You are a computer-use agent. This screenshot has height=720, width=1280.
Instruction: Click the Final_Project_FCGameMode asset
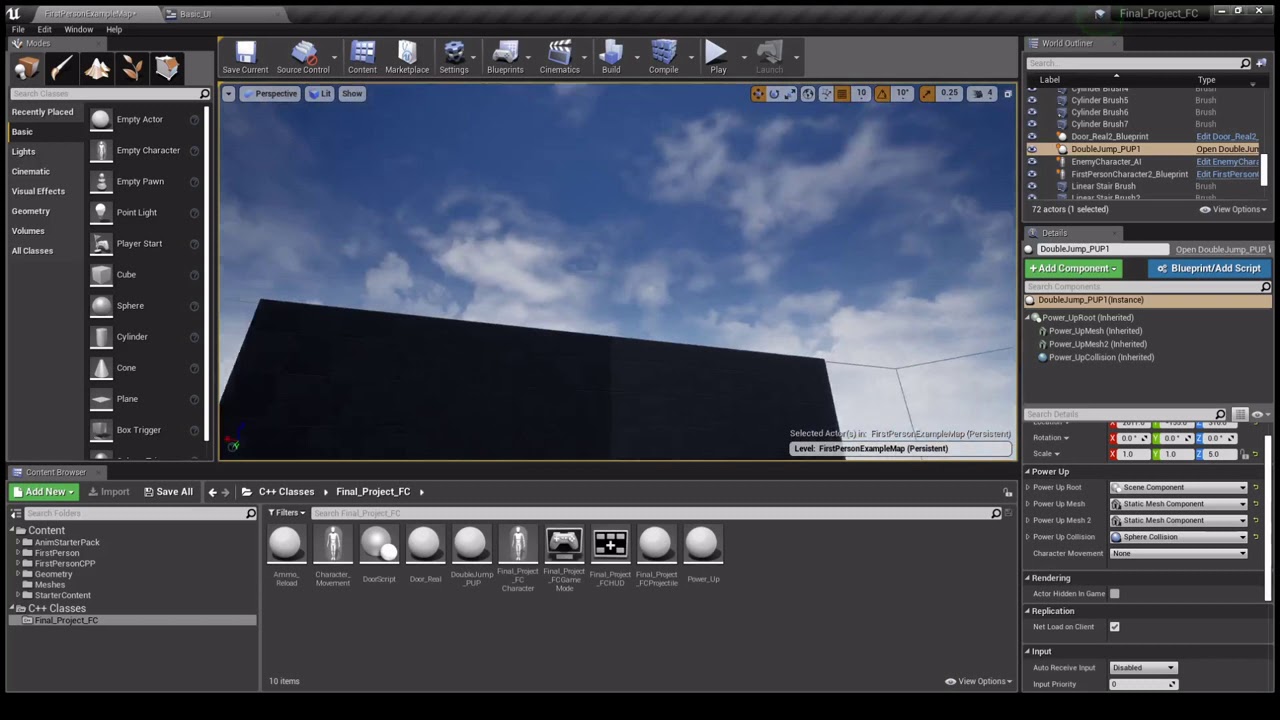click(x=564, y=559)
